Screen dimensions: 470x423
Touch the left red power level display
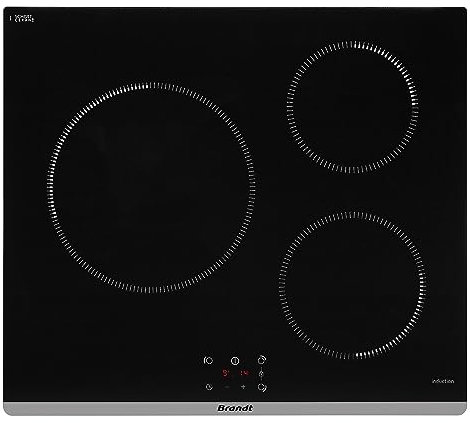[227, 373]
